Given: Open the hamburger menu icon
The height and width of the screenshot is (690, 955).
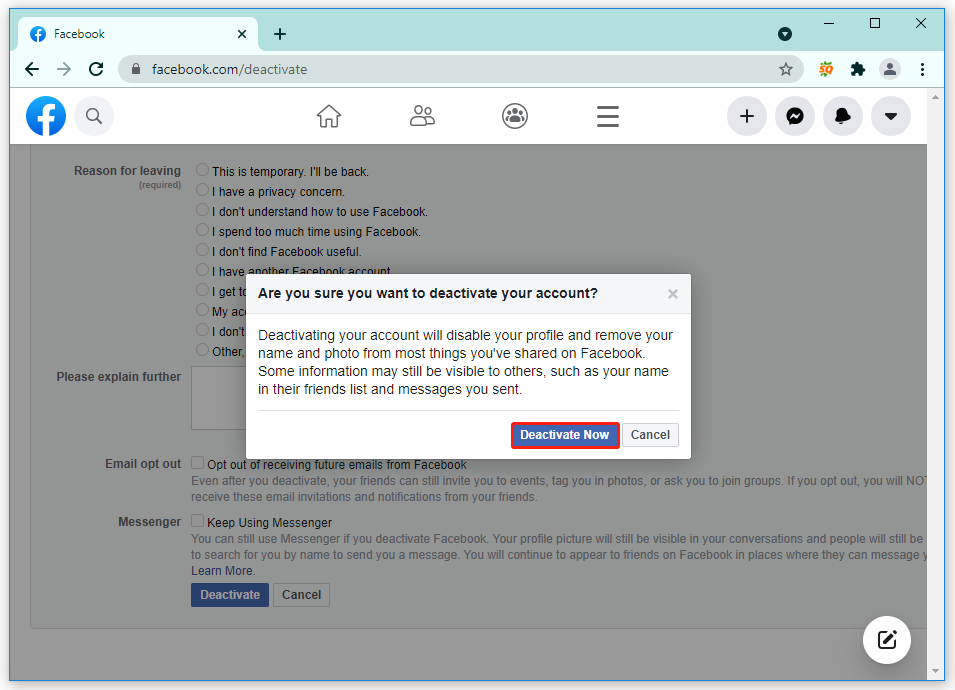Looking at the screenshot, I should coord(608,116).
